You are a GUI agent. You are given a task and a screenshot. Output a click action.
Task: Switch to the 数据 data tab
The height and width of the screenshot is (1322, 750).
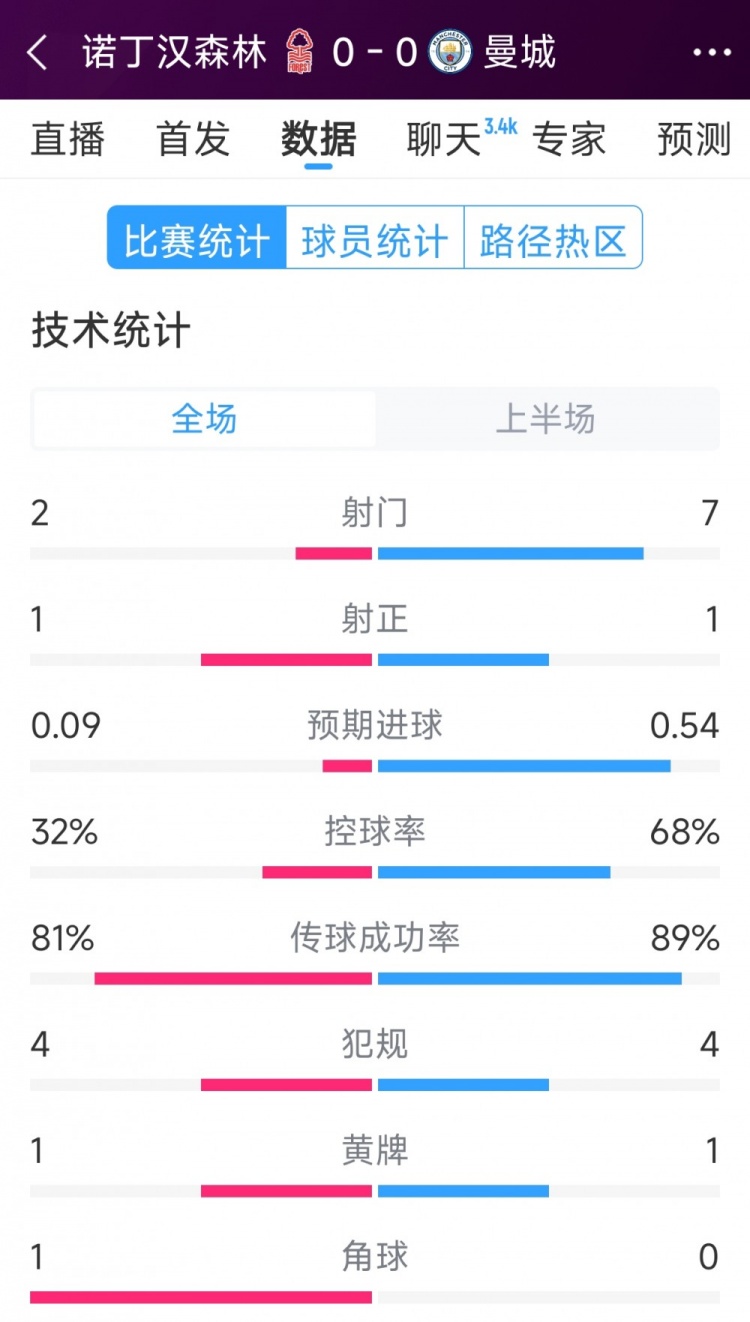pyautogui.click(x=316, y=140)
